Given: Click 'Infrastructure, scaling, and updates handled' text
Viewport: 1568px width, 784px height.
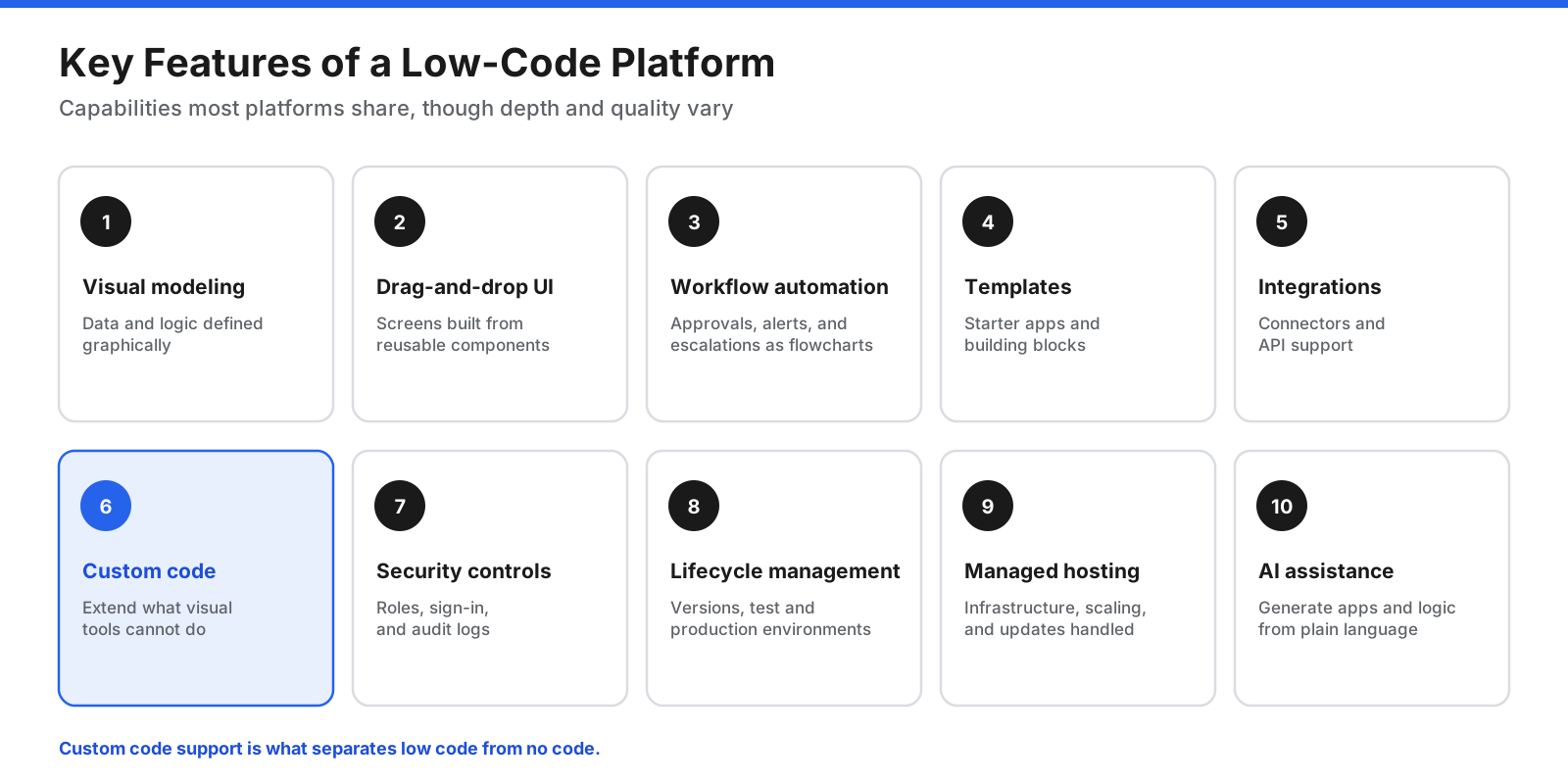Looking at the screenshot, I should (x=1055, y=618).
